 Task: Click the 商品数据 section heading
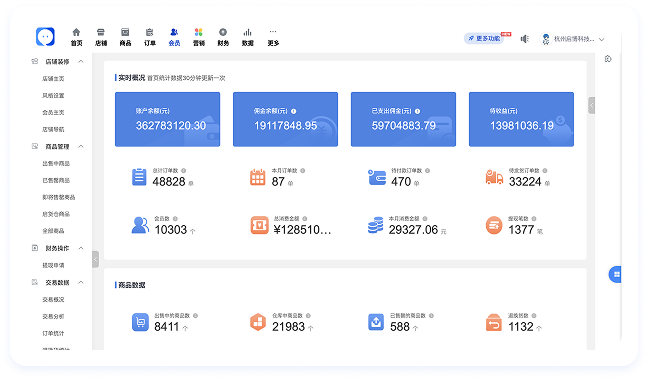pyautogui.click(x=131, y=285)
